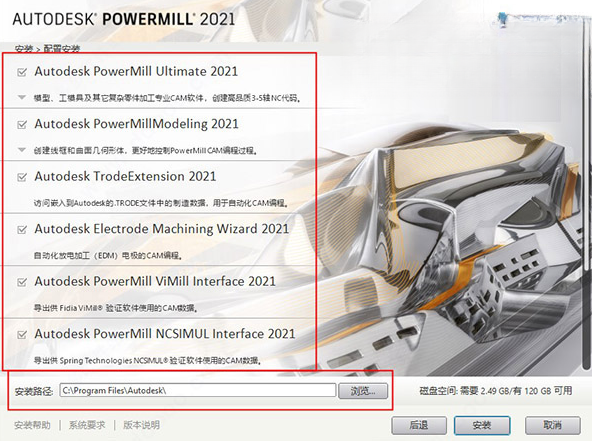Select Autodesk PowerMill ViMill Interface 2021 title
Screen dimensions: 592x441
pyautogui.click(x=155, y=281)
